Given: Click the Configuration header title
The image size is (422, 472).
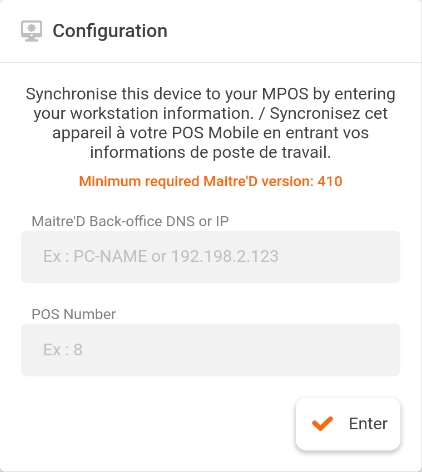Looking at the screenshot, I should 110,31.
